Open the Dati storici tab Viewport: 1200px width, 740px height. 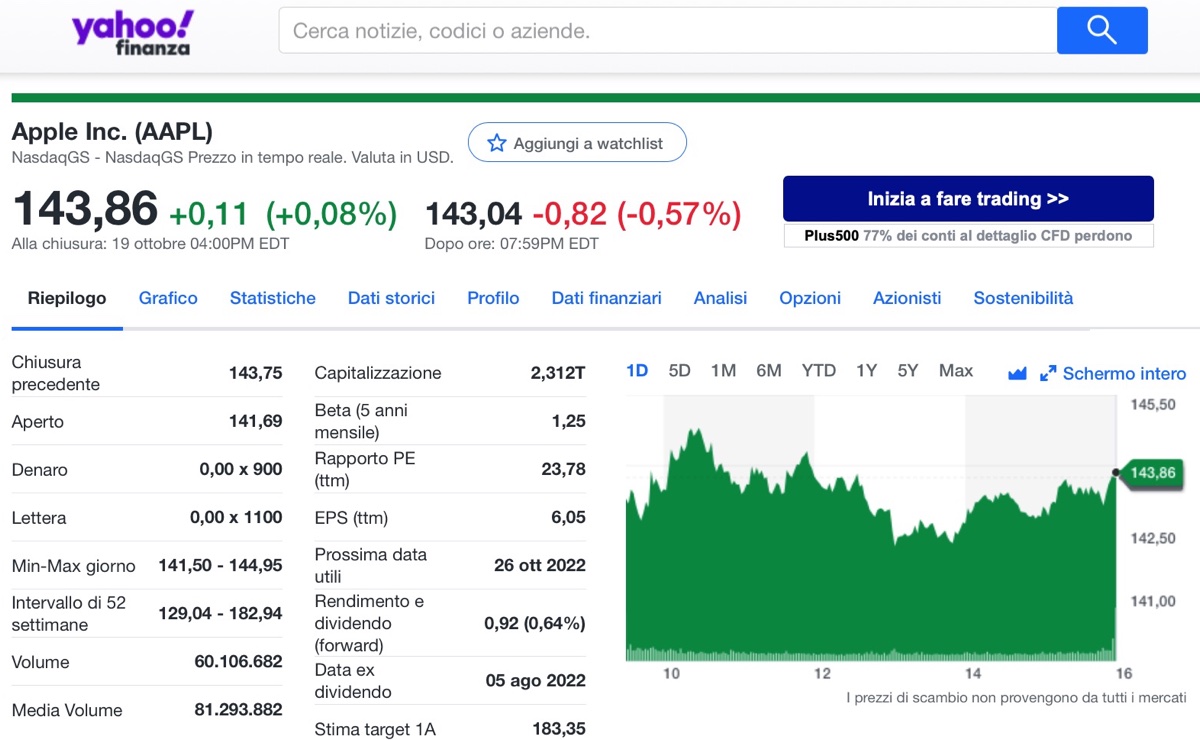tap(391, 297)
